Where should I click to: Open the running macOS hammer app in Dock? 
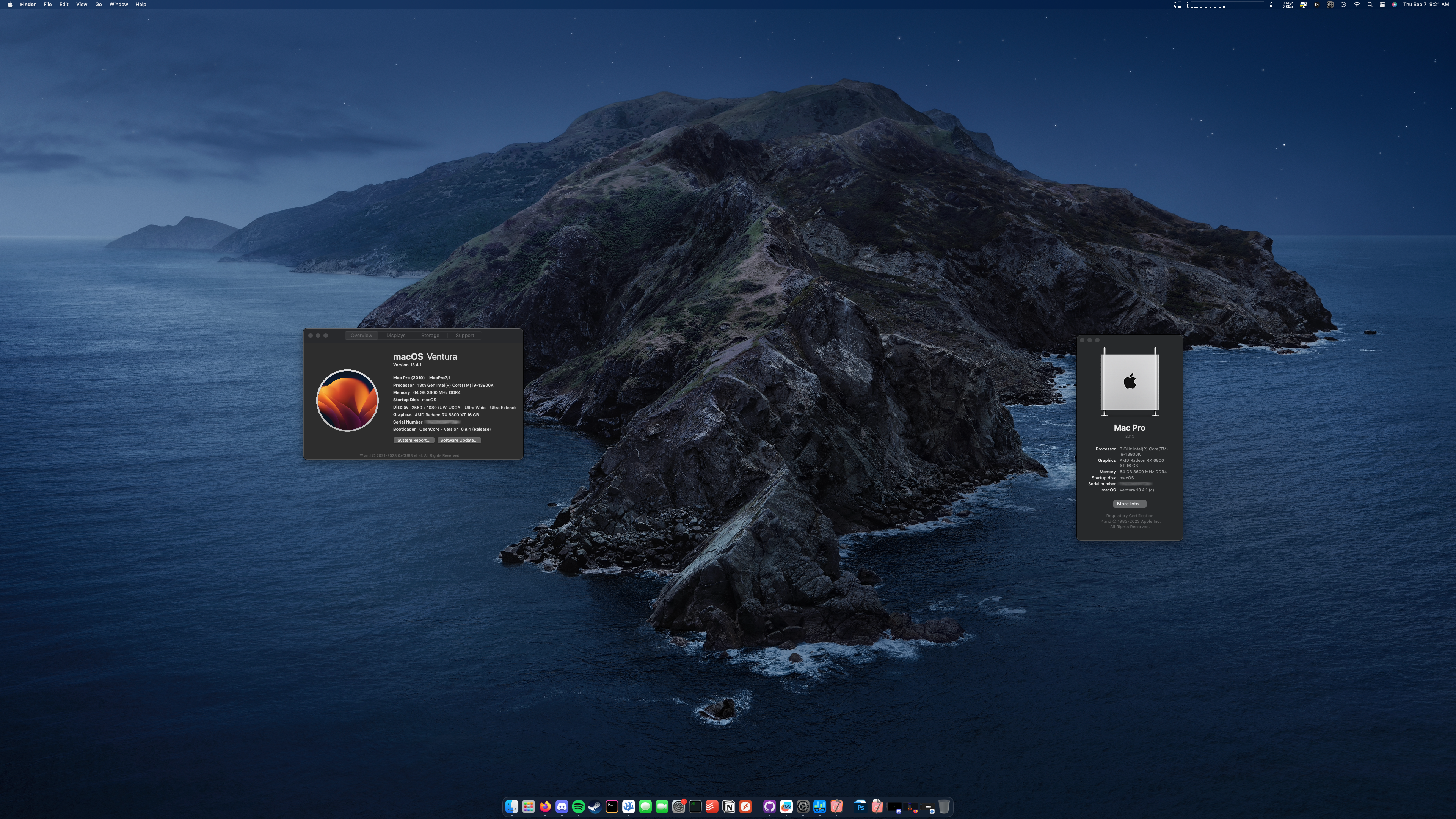(836, 806)
